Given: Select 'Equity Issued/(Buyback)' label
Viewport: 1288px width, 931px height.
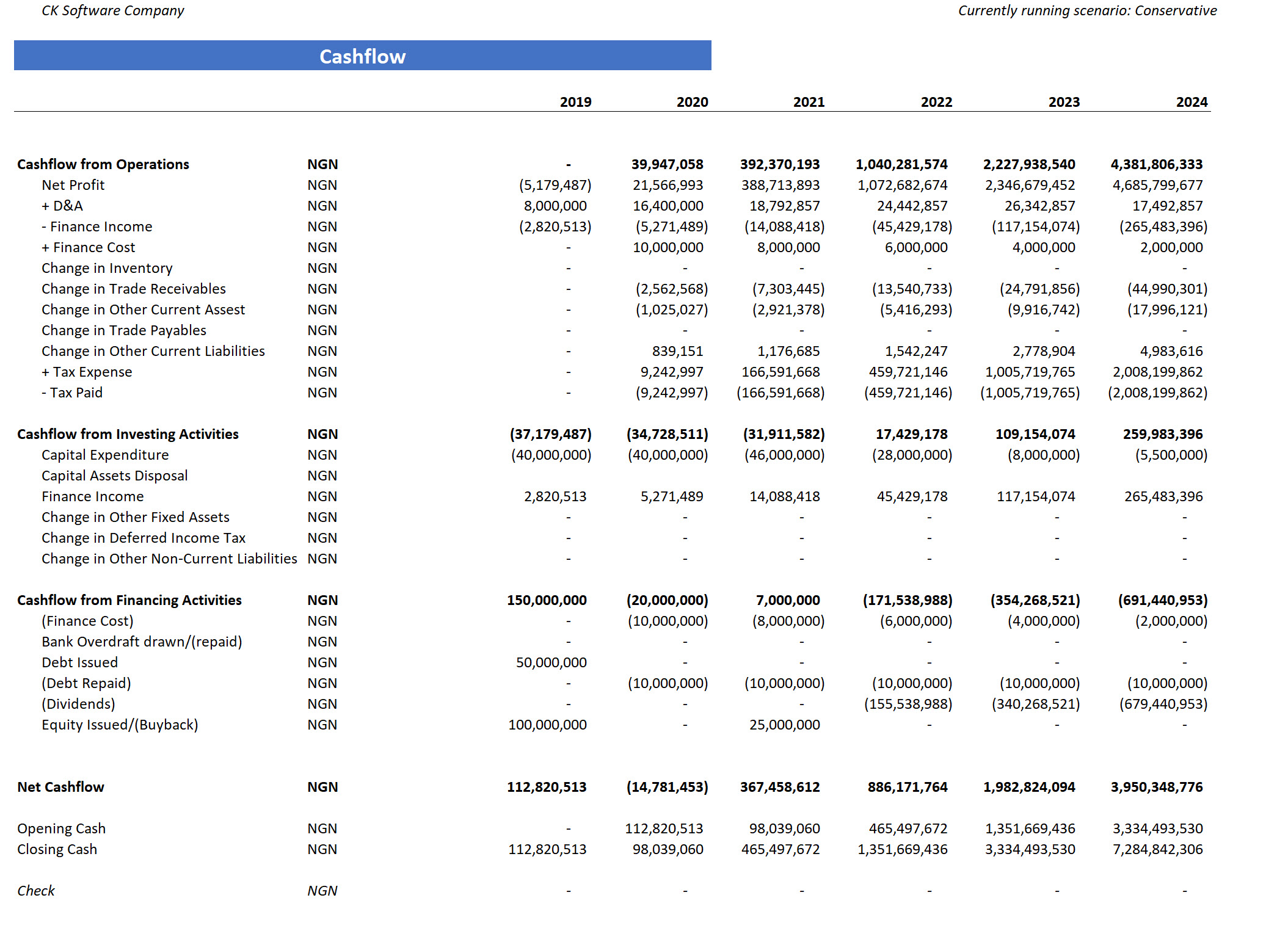Looking at the screenshot, I should coord(120,725).
